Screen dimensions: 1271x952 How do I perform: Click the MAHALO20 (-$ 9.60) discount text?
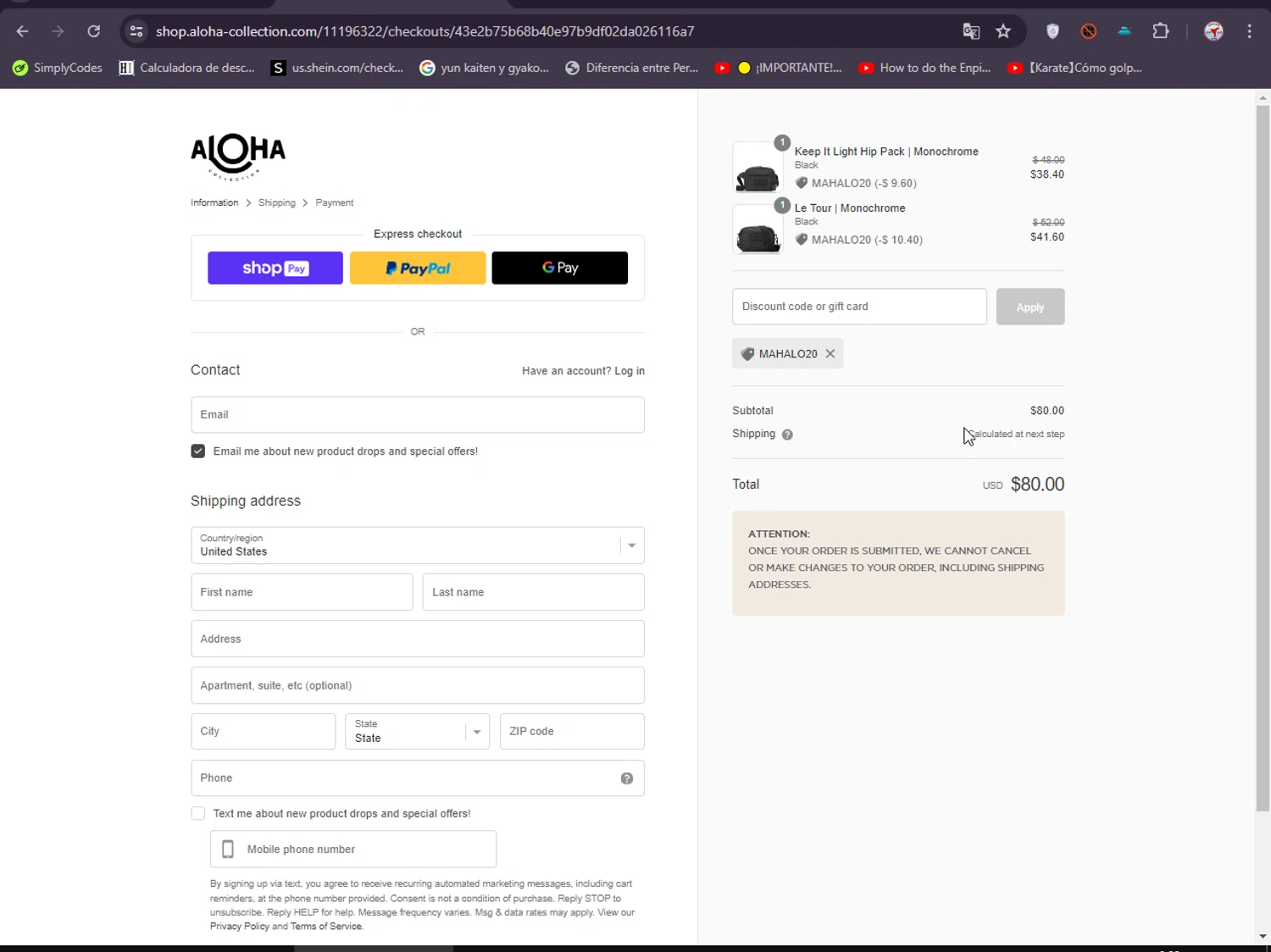[x=864, y=183]
